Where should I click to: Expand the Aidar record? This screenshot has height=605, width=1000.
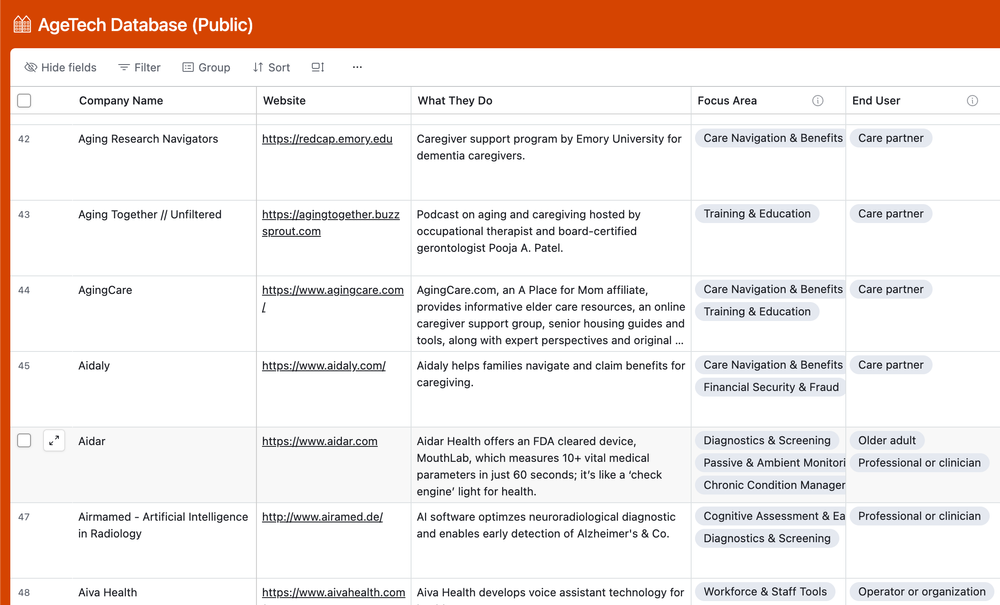click(54, 441)
